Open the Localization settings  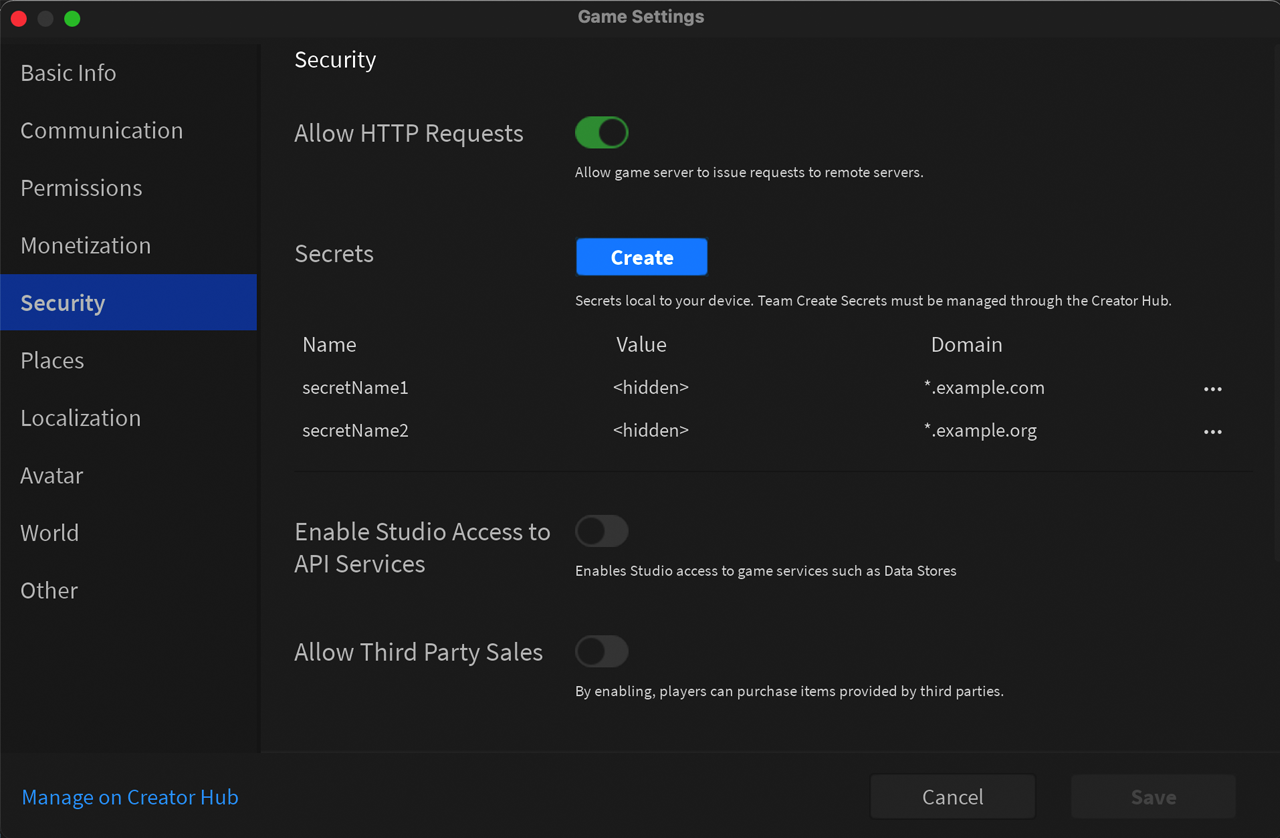[80, 418]
